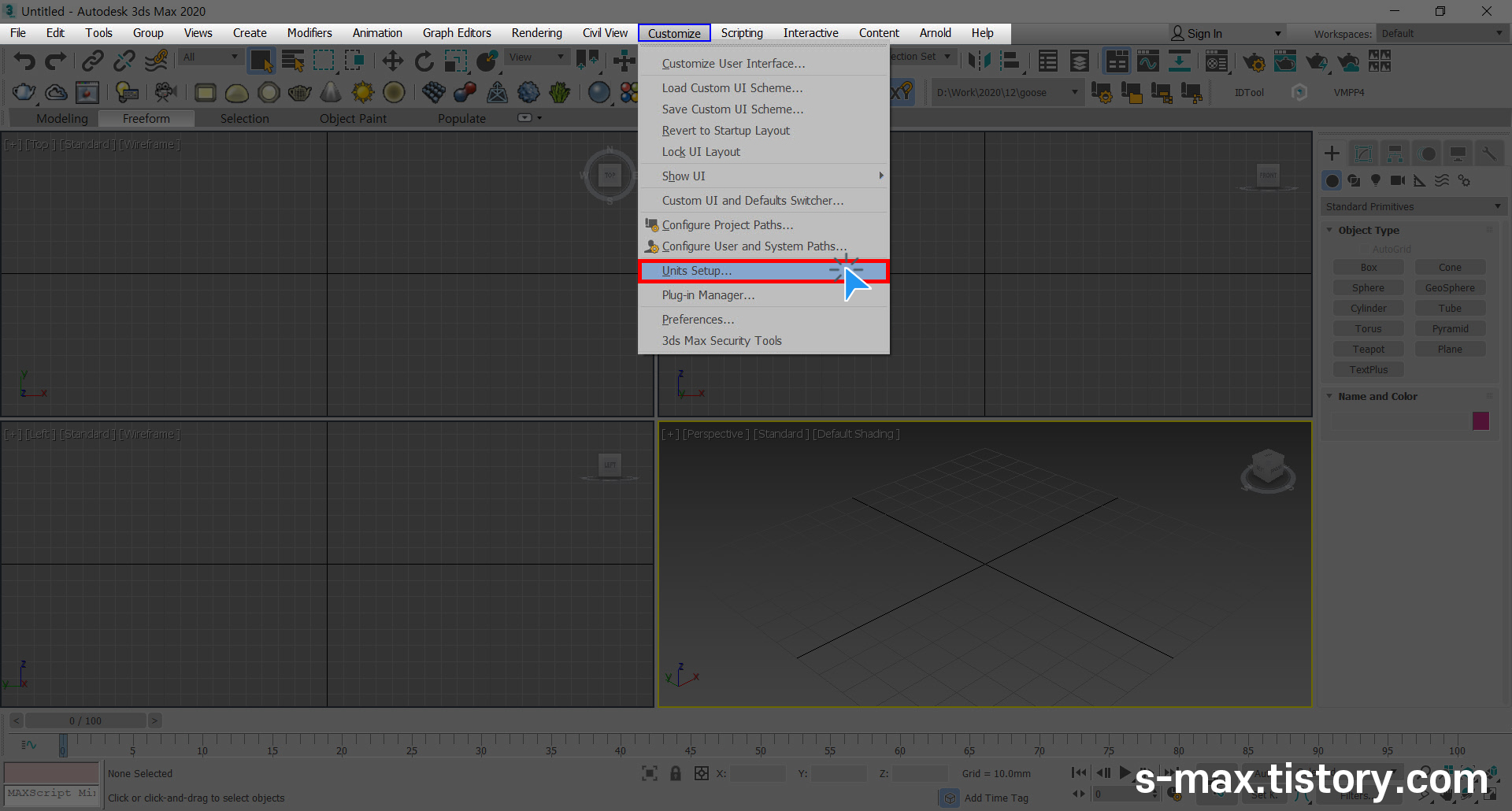Click the time slider 0 / 100
Image resolution: width=1512 pixels, height=811 pixels.
click(x=85, y=720)
